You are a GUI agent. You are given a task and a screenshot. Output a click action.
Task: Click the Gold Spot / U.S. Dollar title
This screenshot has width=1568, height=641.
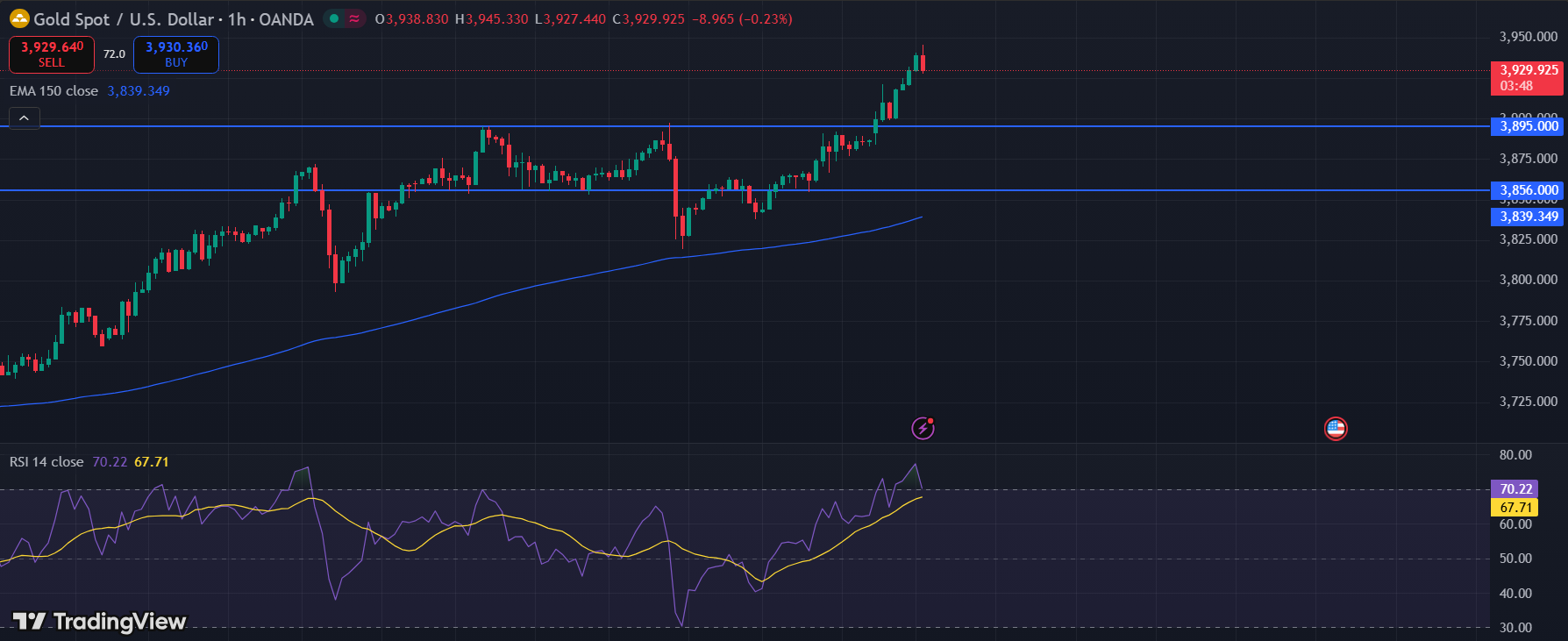tap(124, 19)
